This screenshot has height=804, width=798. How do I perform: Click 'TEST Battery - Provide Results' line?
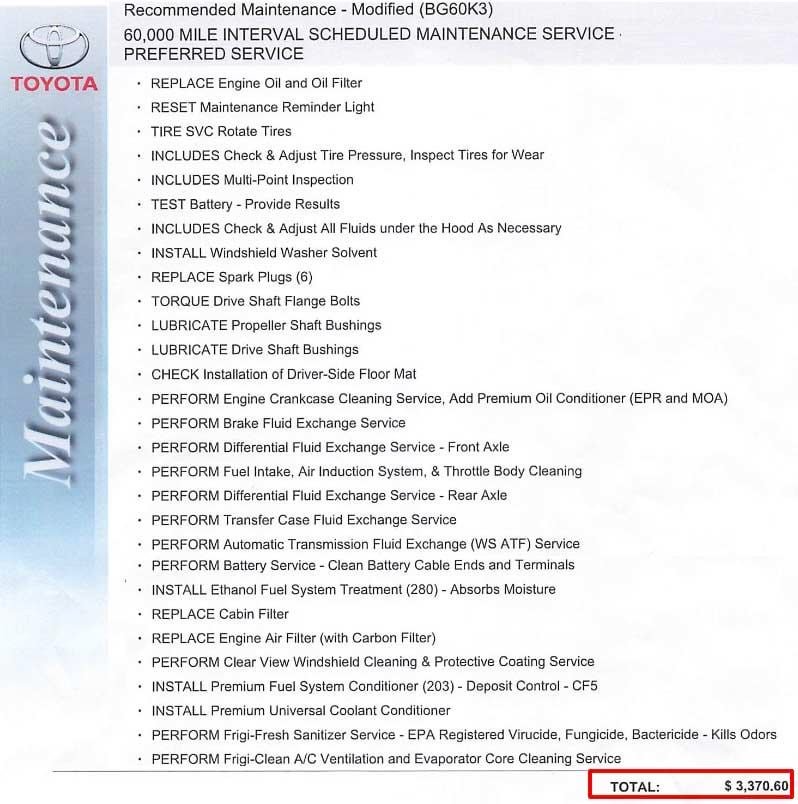[245, 205]
